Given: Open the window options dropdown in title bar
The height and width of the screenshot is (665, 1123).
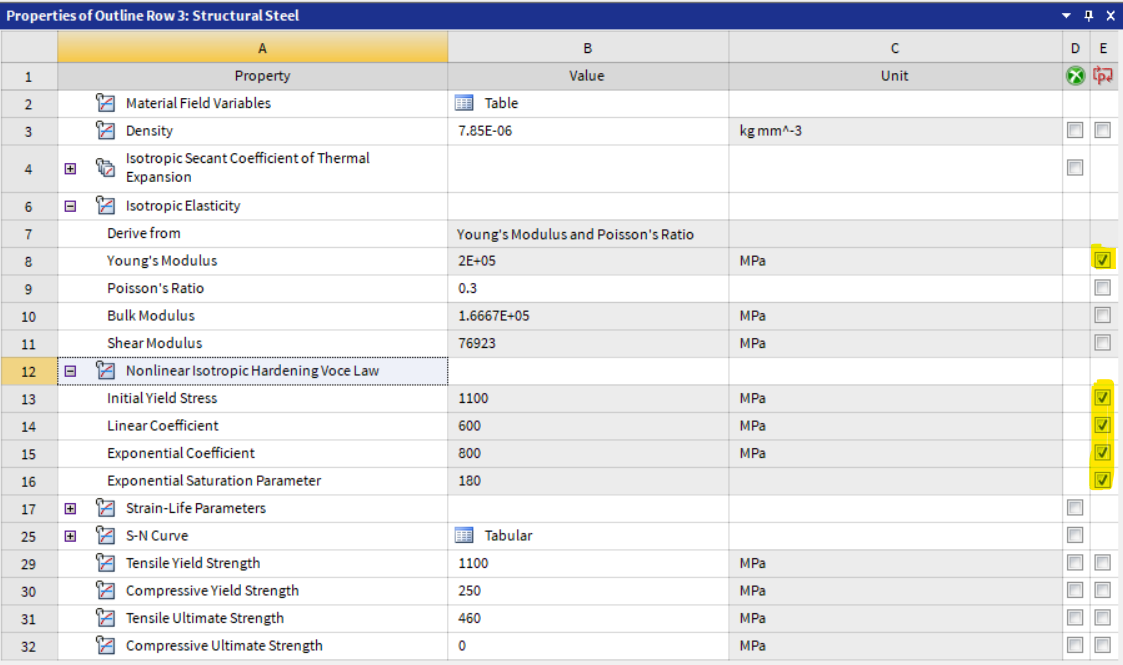Looking at the screenshot, I should point(1064,15).
